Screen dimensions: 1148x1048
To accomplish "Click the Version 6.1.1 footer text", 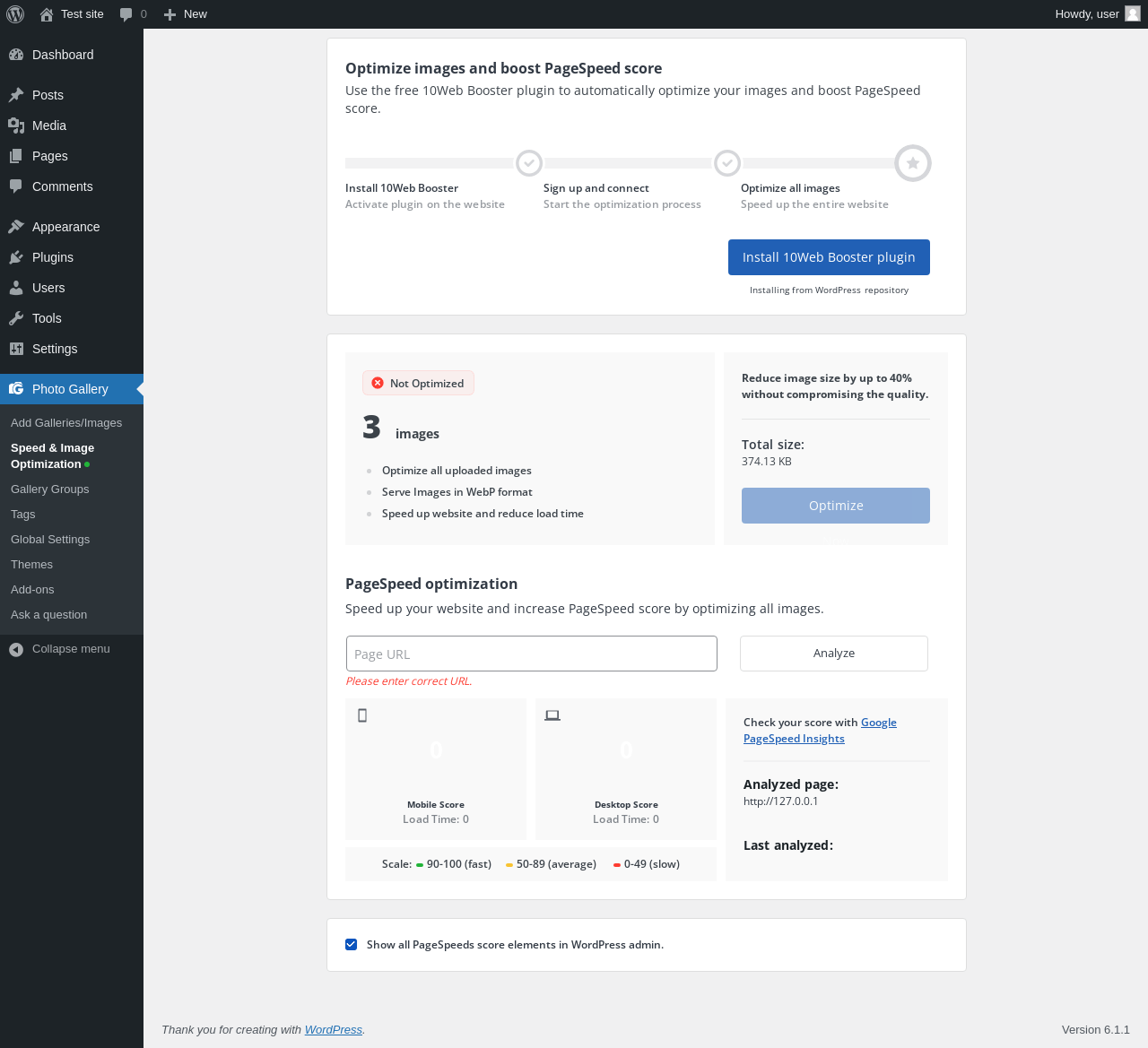I will [x=1096, y=1030].
